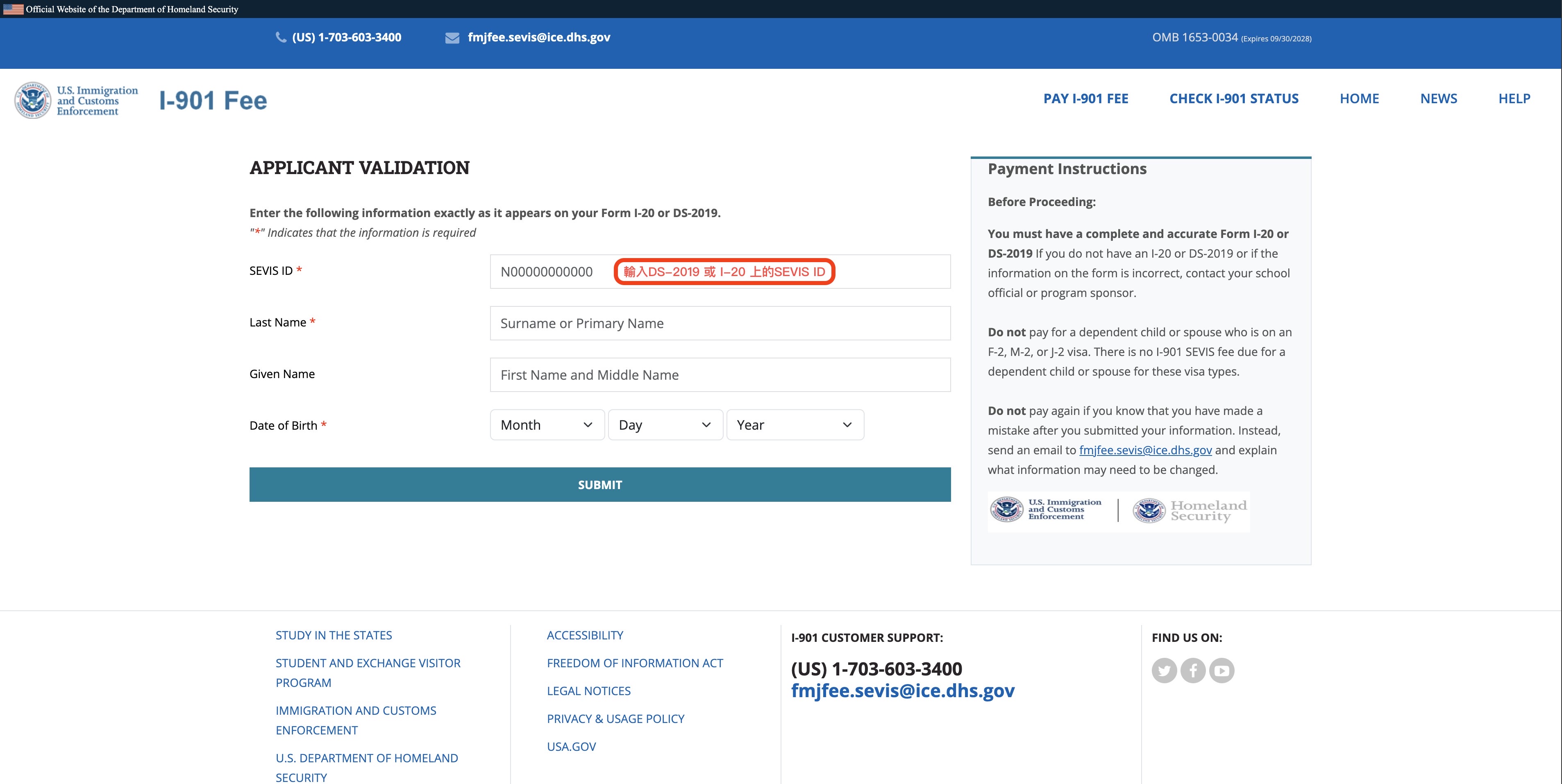Viewport: 1562px width, 784px height.
Task: Click the ICE logo in Payment Instructions panel
Action: tap(1046, 509)
